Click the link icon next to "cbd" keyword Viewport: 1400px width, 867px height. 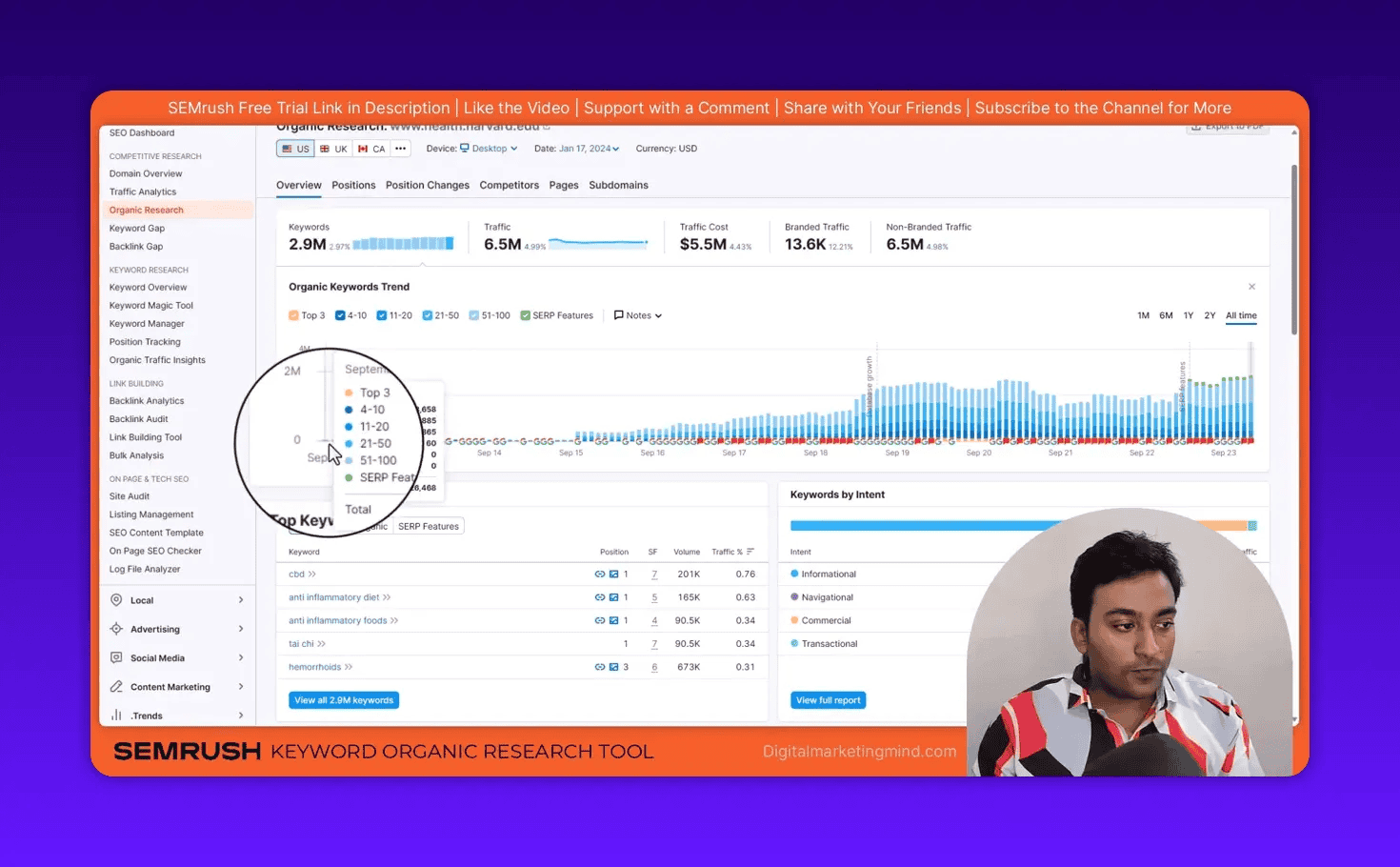[600, 574]
